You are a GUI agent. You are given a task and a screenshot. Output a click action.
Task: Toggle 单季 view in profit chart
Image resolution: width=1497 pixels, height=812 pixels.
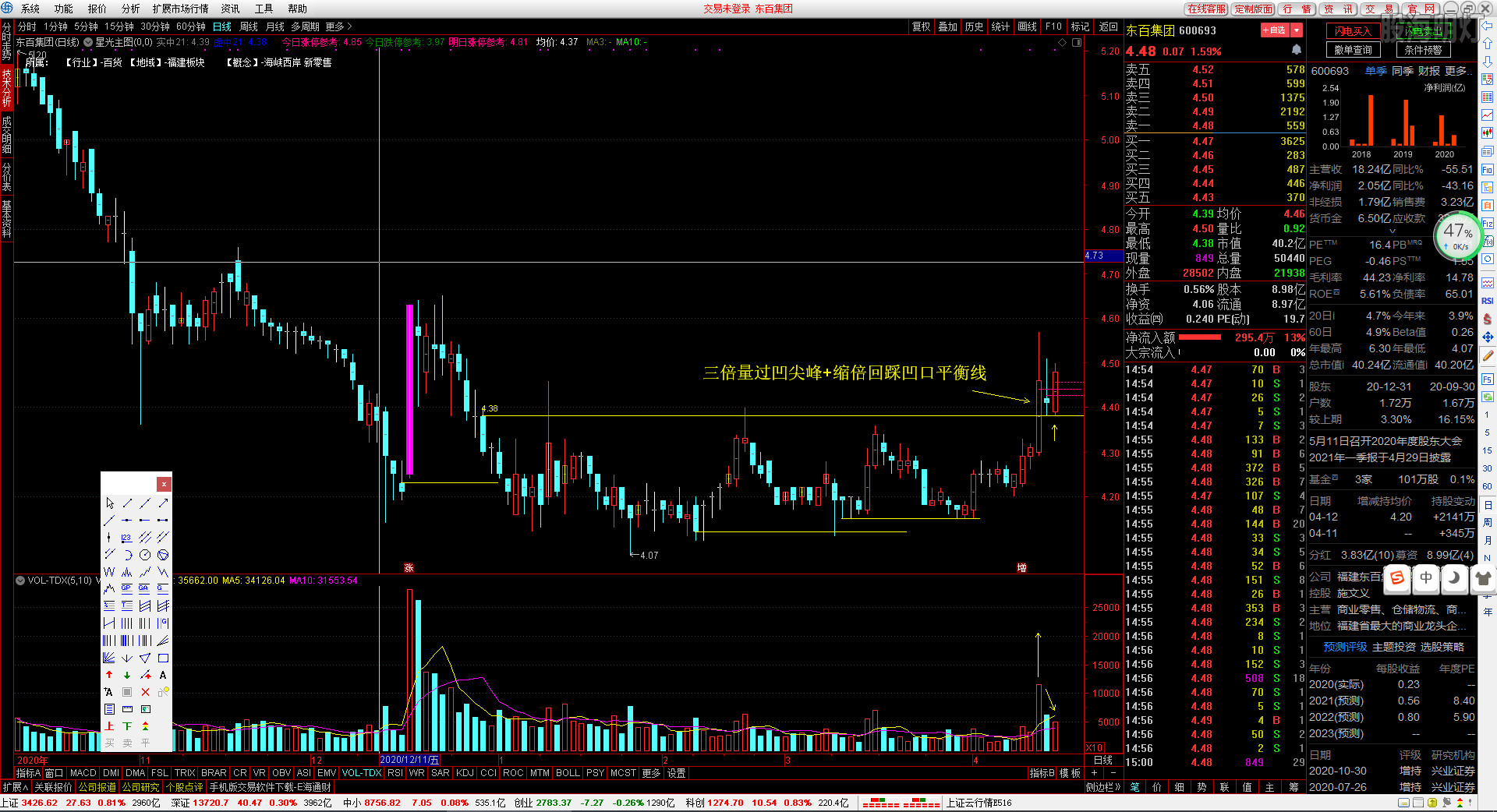[1376, 71]
